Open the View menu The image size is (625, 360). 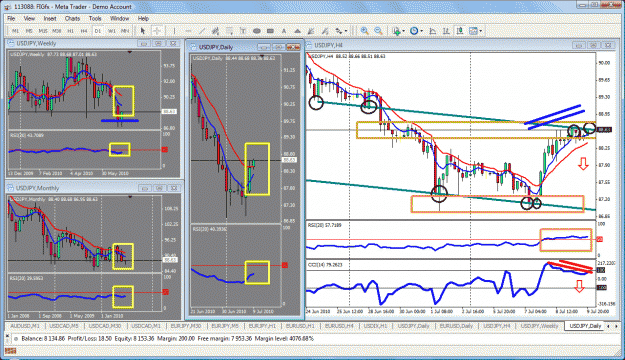pyautogui.click(x=29, y=18)
